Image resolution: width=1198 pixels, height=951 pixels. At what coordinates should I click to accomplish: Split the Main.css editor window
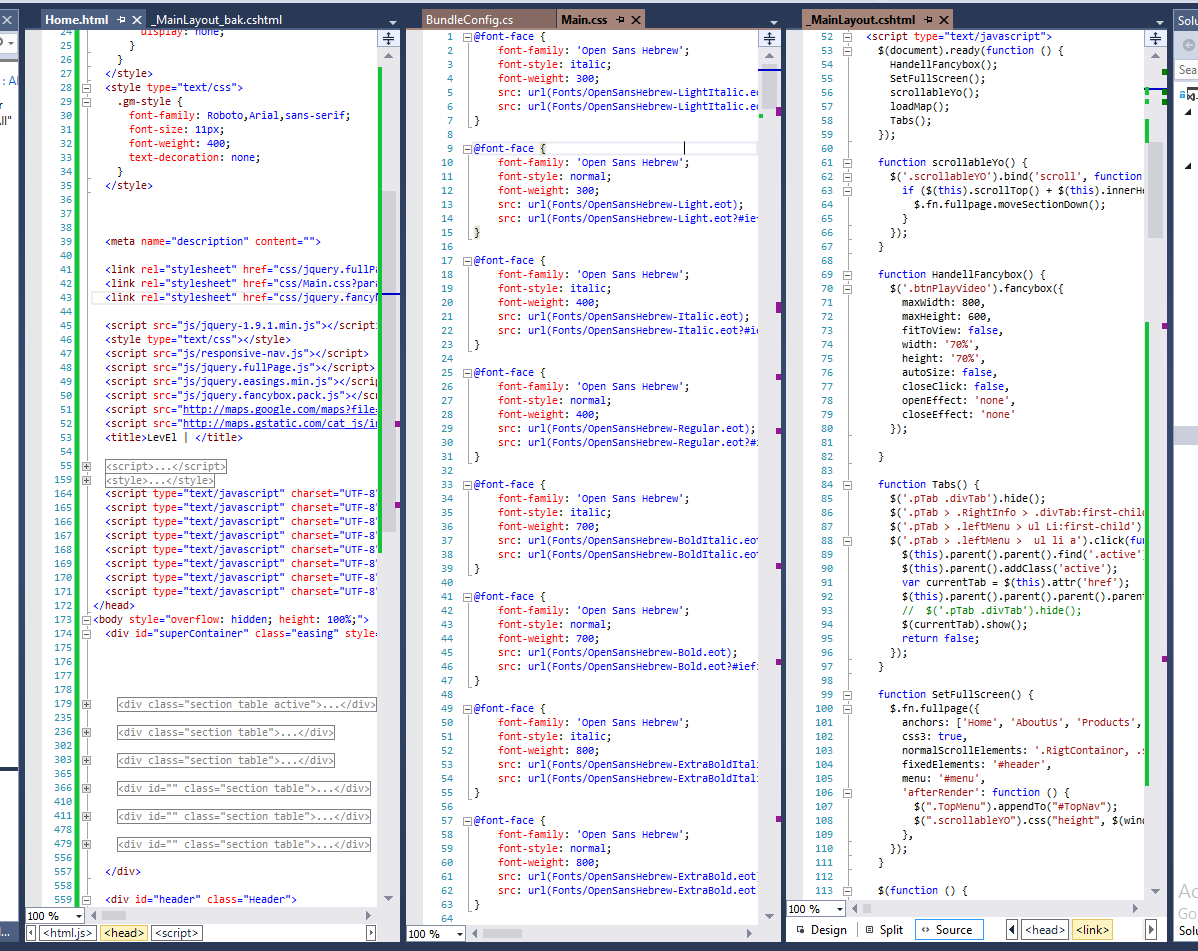click(769, 38)
